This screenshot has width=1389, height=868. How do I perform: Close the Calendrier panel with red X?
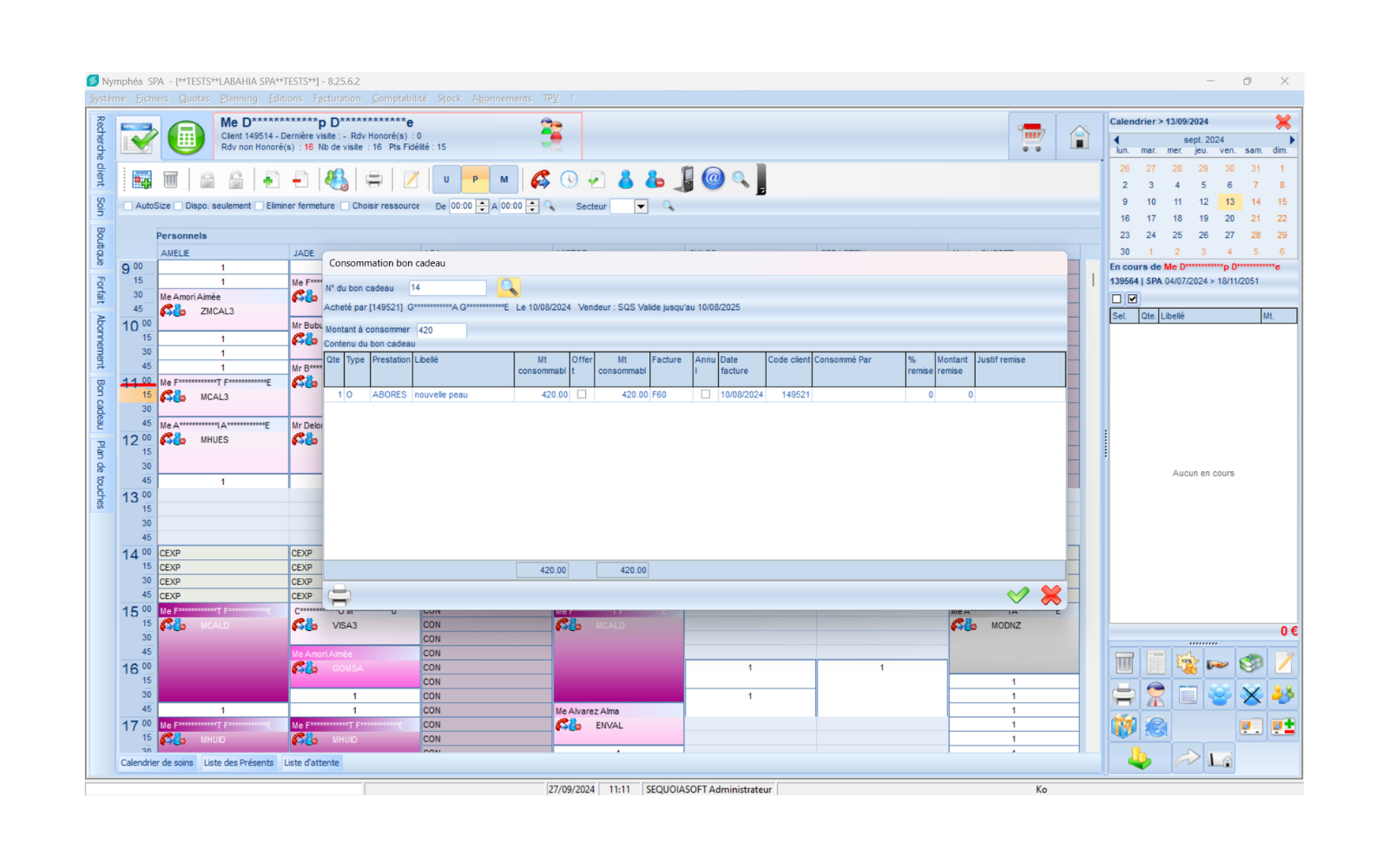[1283, 122]
